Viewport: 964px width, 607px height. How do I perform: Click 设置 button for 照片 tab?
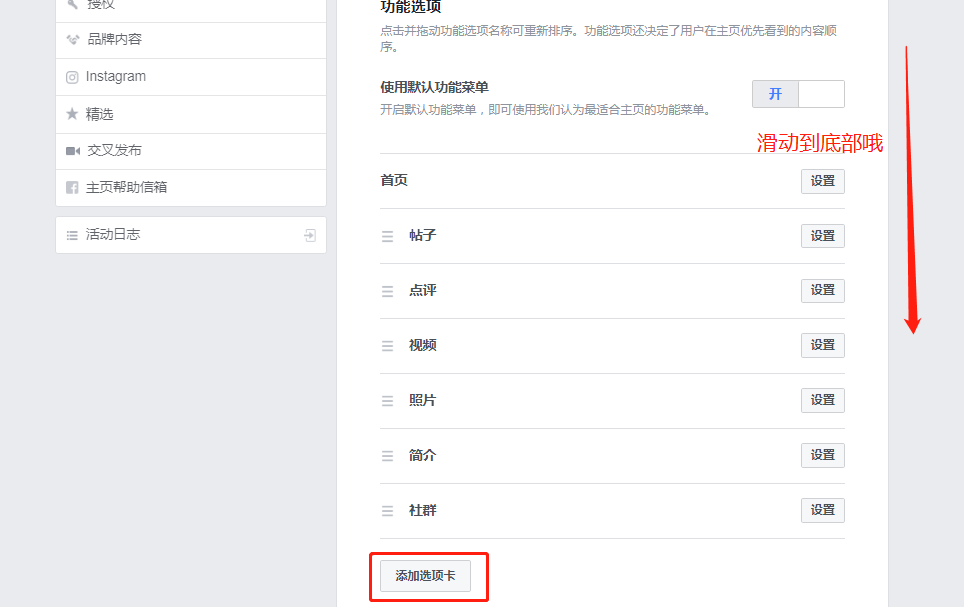(x=822, y=401)
